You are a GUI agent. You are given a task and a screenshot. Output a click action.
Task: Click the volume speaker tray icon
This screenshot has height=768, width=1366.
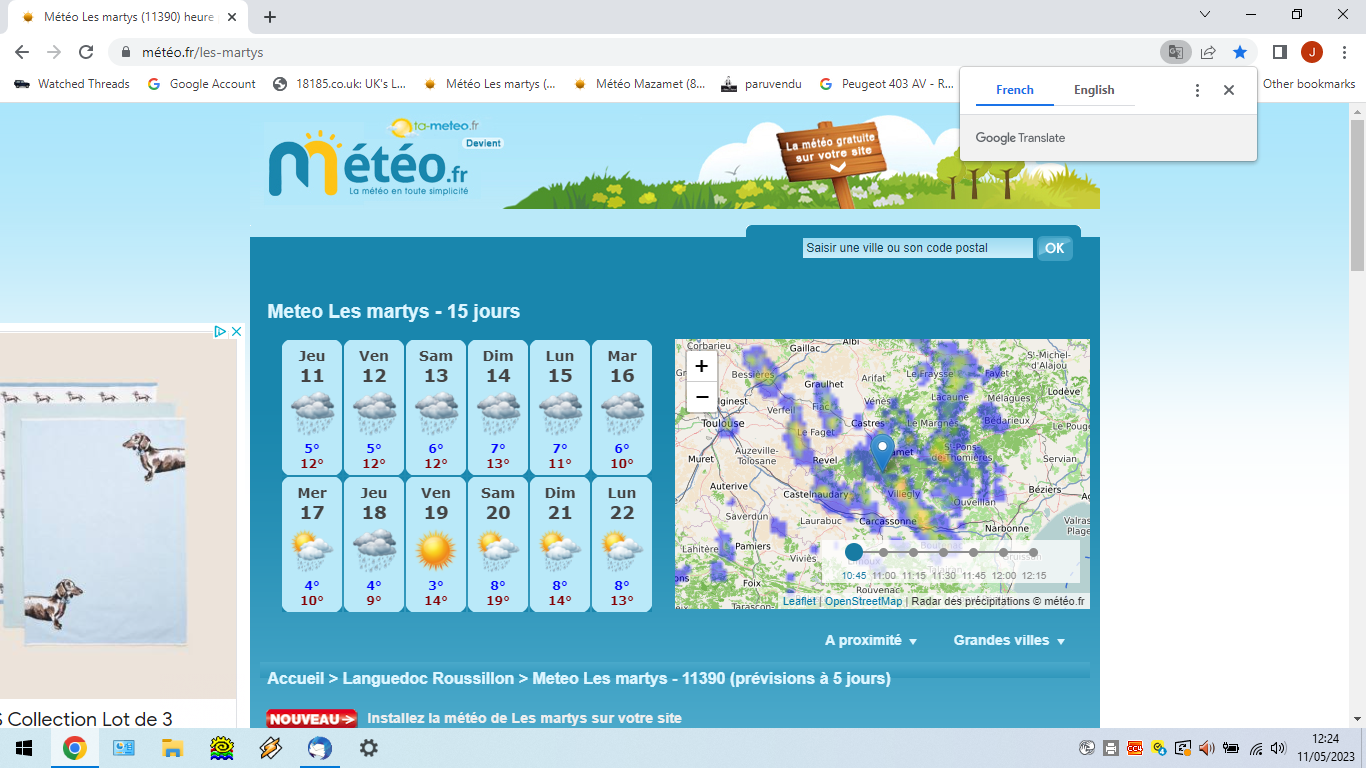(1278, 748)
